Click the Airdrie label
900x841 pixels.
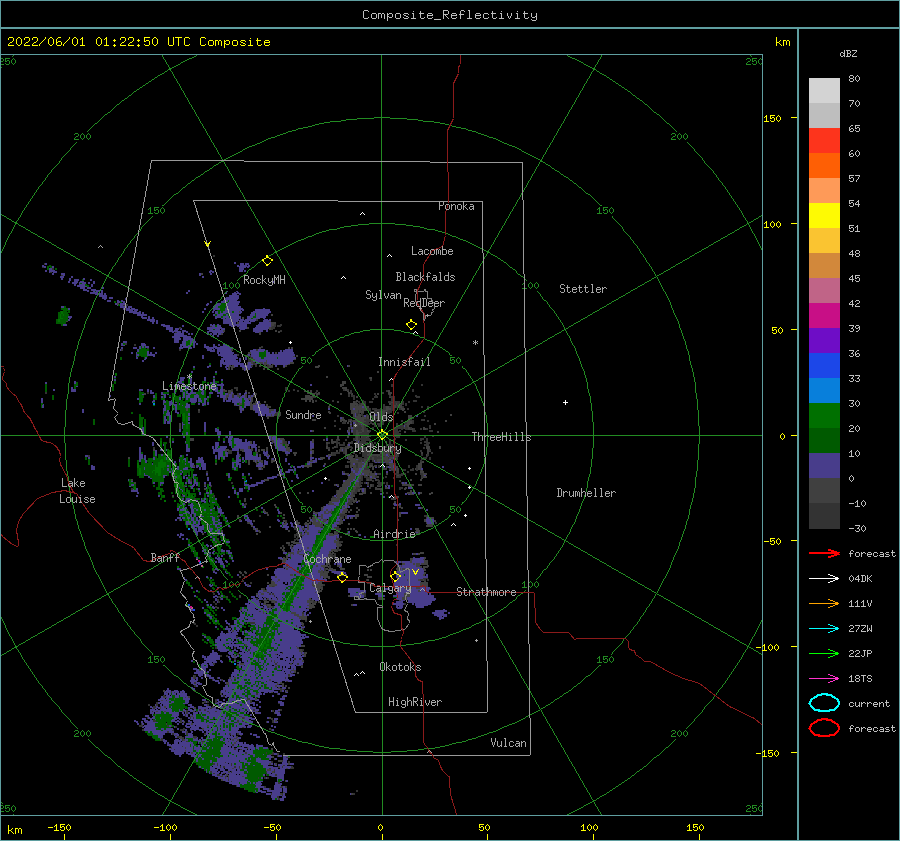click(x=394, y=534)
